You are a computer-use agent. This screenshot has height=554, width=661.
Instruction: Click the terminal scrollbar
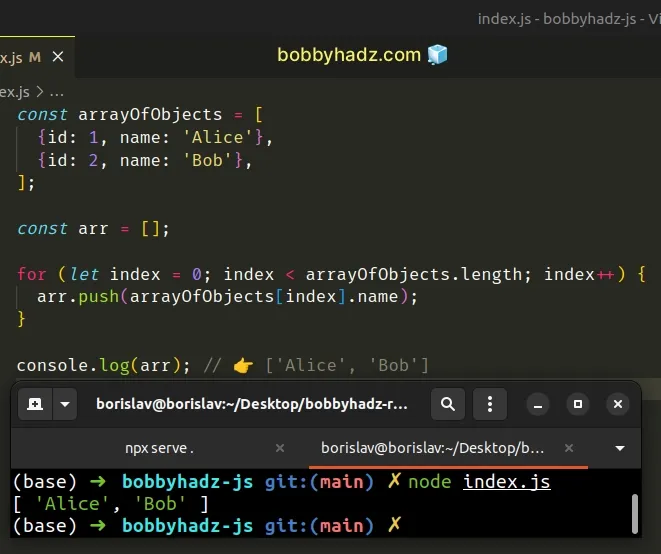point(635,514)
